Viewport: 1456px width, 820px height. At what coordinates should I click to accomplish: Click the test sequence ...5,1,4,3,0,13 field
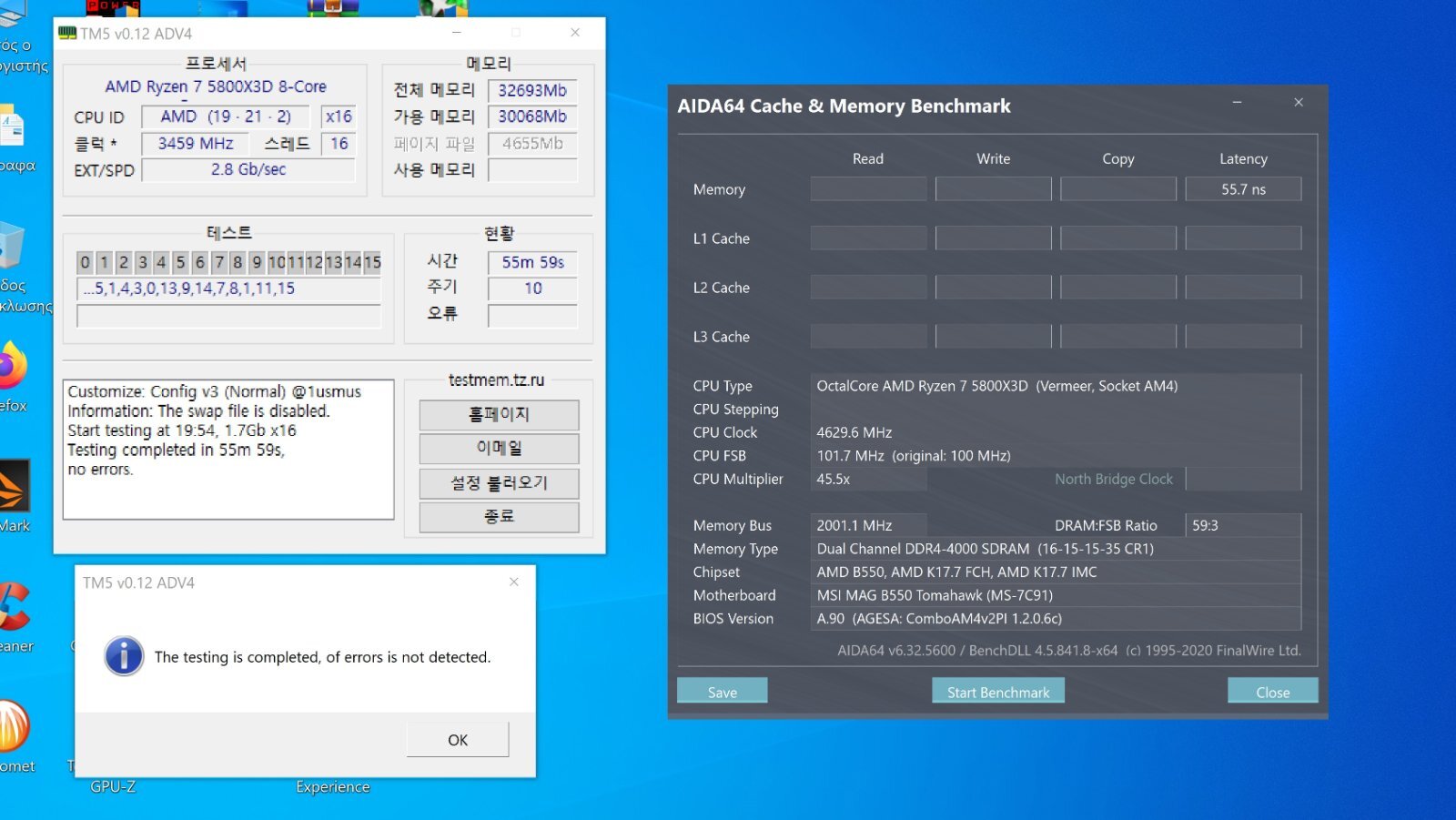(x=229, y=289)
